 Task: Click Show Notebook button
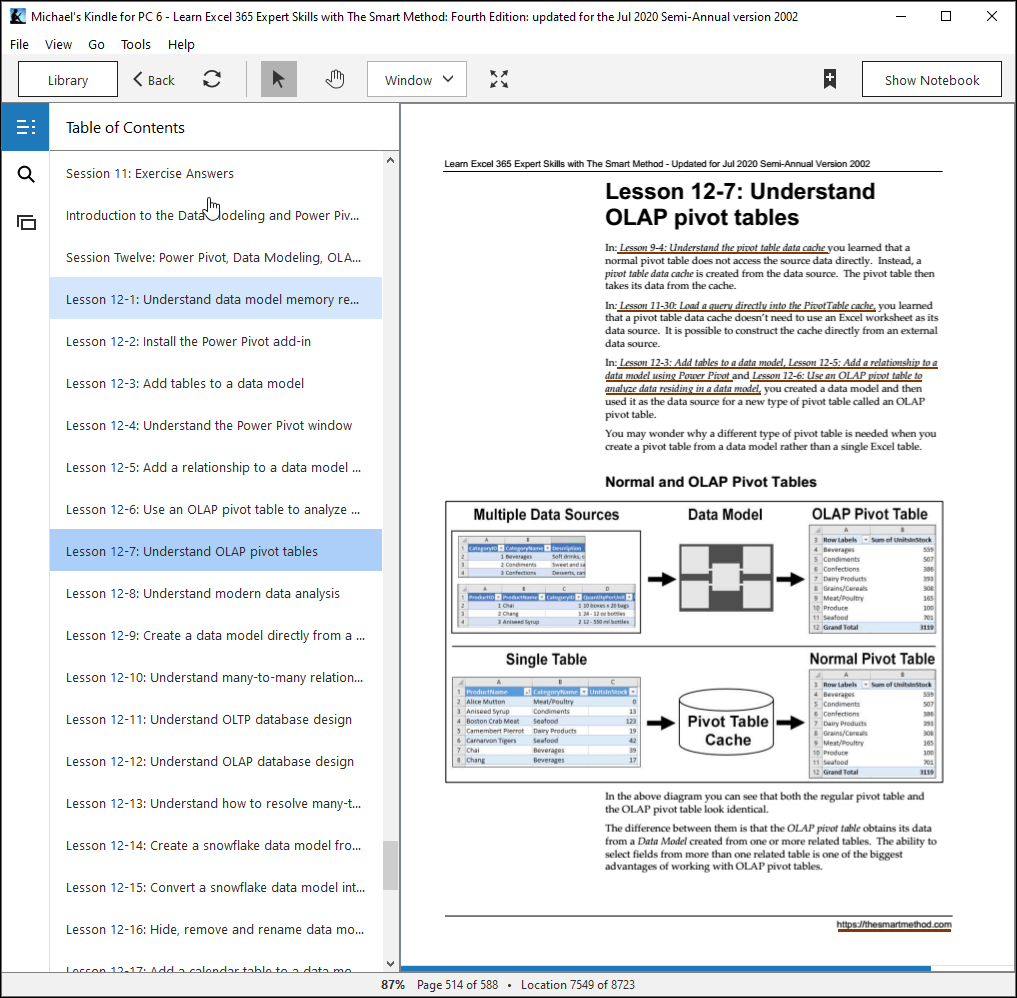coord(931,80)
